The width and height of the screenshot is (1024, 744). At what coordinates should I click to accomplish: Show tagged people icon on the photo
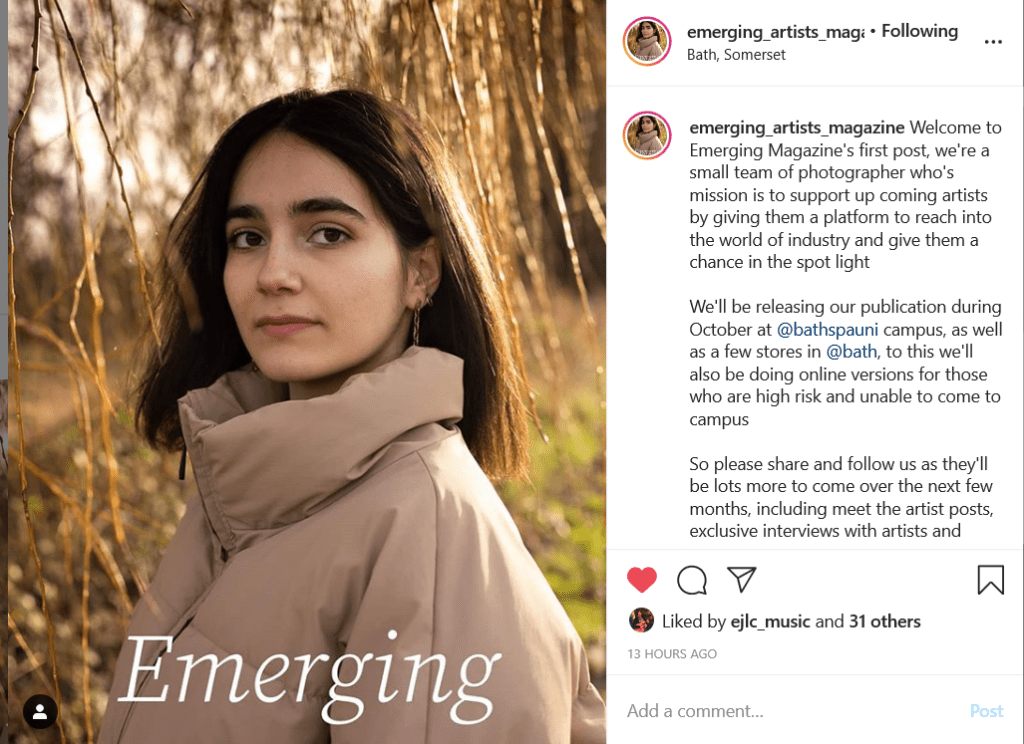40,711
